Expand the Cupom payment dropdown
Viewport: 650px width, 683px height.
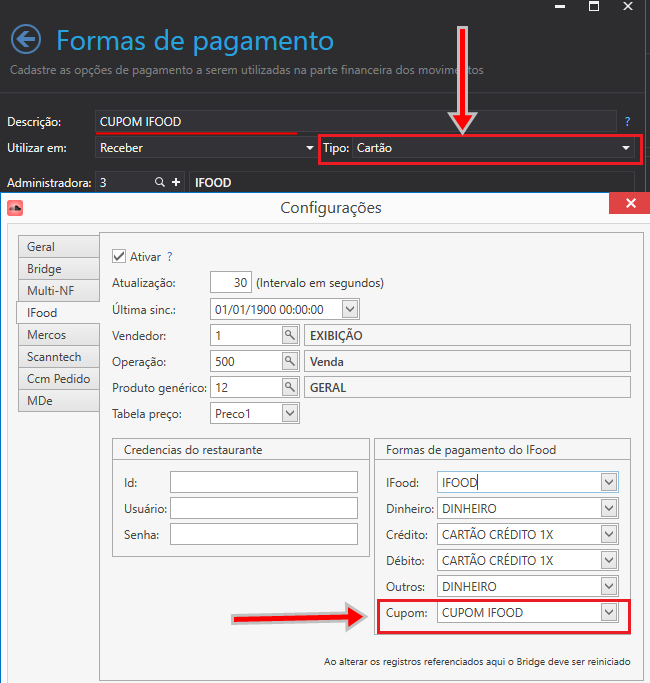coord(609,612)
